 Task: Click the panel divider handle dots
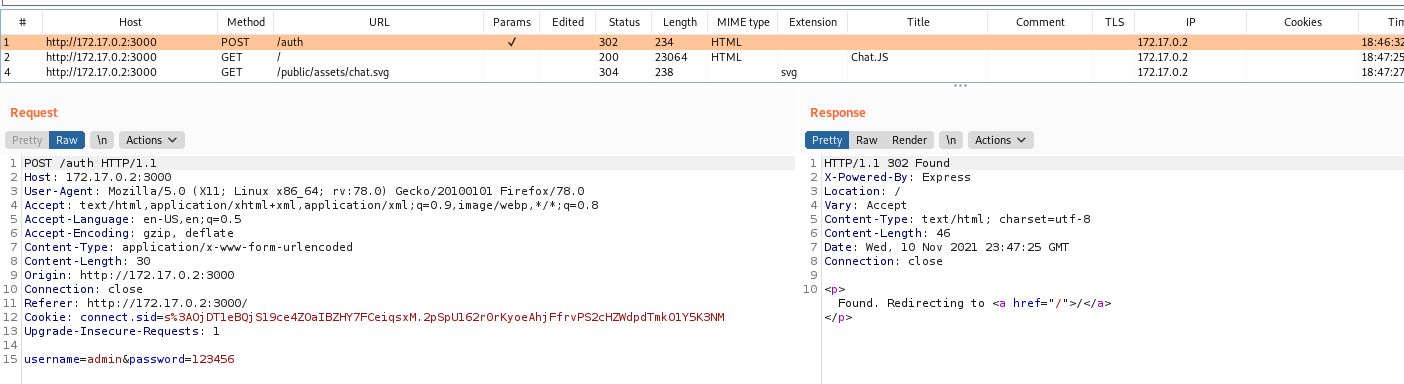(960, 86)
